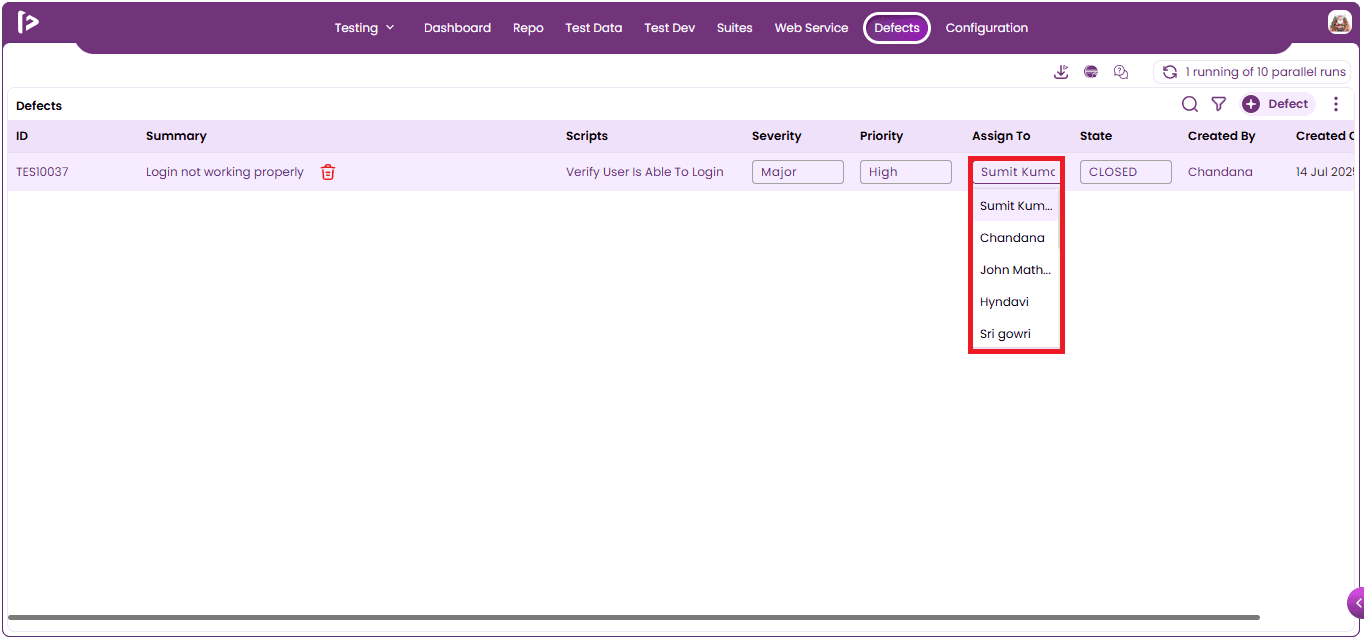The image size is (1364, 639).
Task: Click the refresh icon beside parallel runs
Action: [x=1169, y=72]
